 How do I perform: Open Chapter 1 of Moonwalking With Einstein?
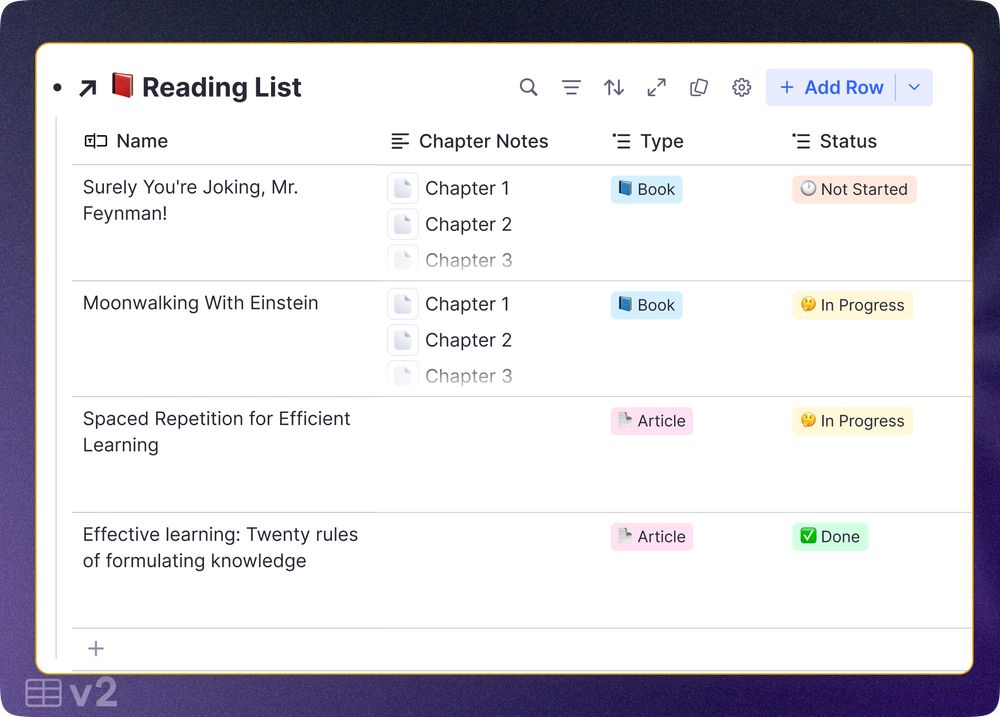point(467,304)
